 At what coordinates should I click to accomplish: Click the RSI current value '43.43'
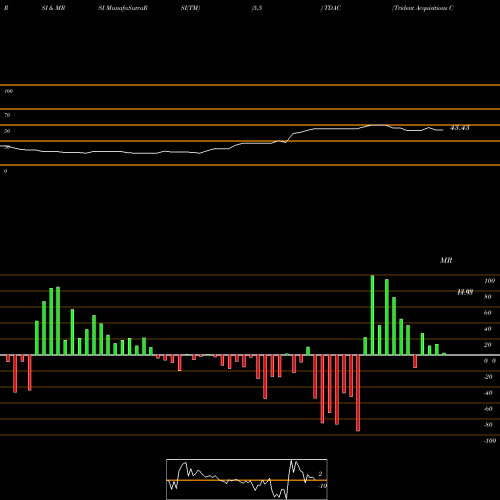[x=460, y=128]
